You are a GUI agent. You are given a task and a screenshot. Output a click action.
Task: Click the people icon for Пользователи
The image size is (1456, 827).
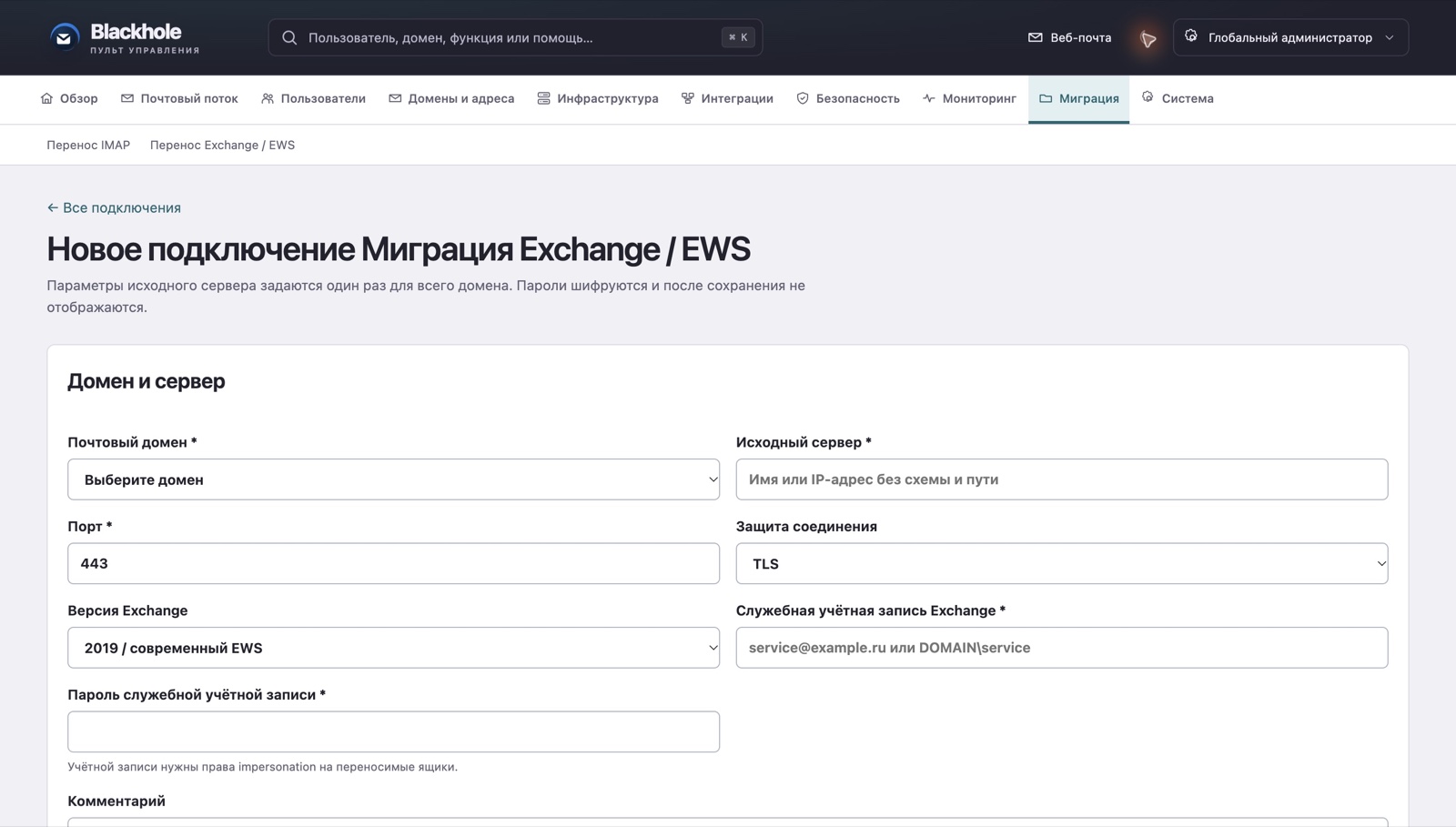click(268, 98)
